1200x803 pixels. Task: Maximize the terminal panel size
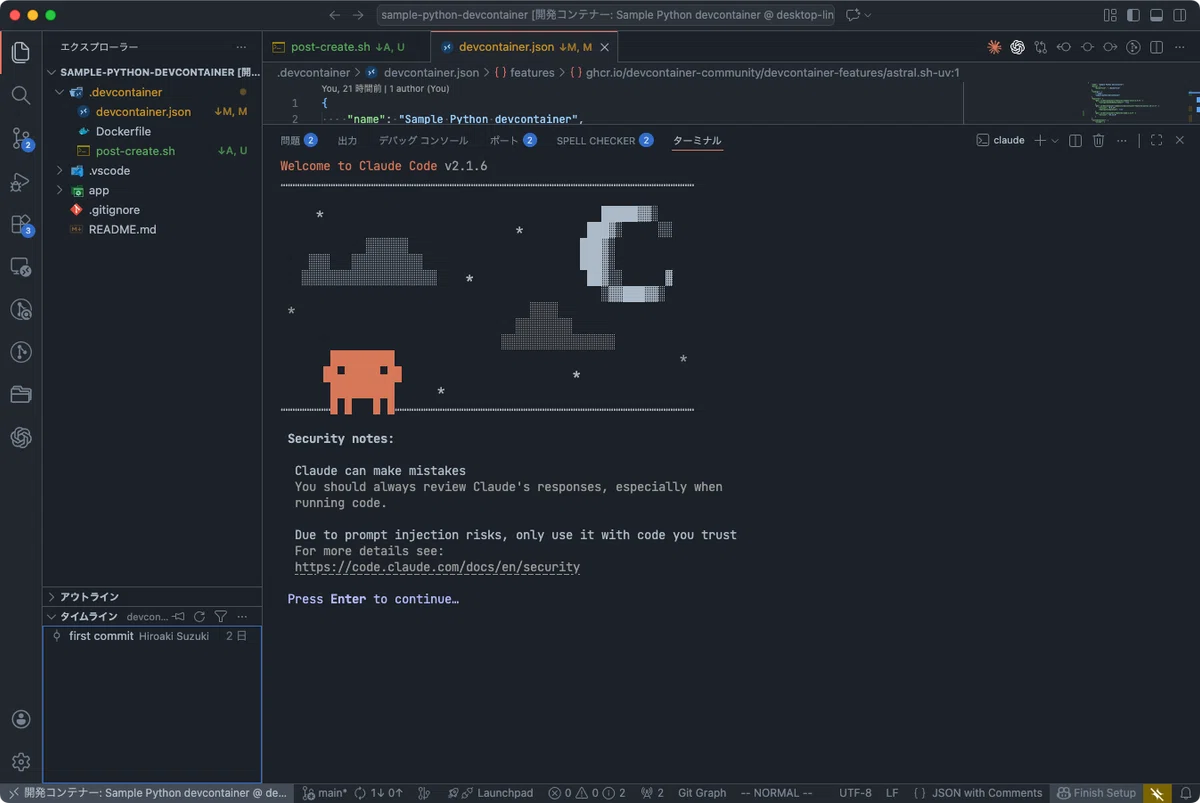click(x=1156, y=141)
